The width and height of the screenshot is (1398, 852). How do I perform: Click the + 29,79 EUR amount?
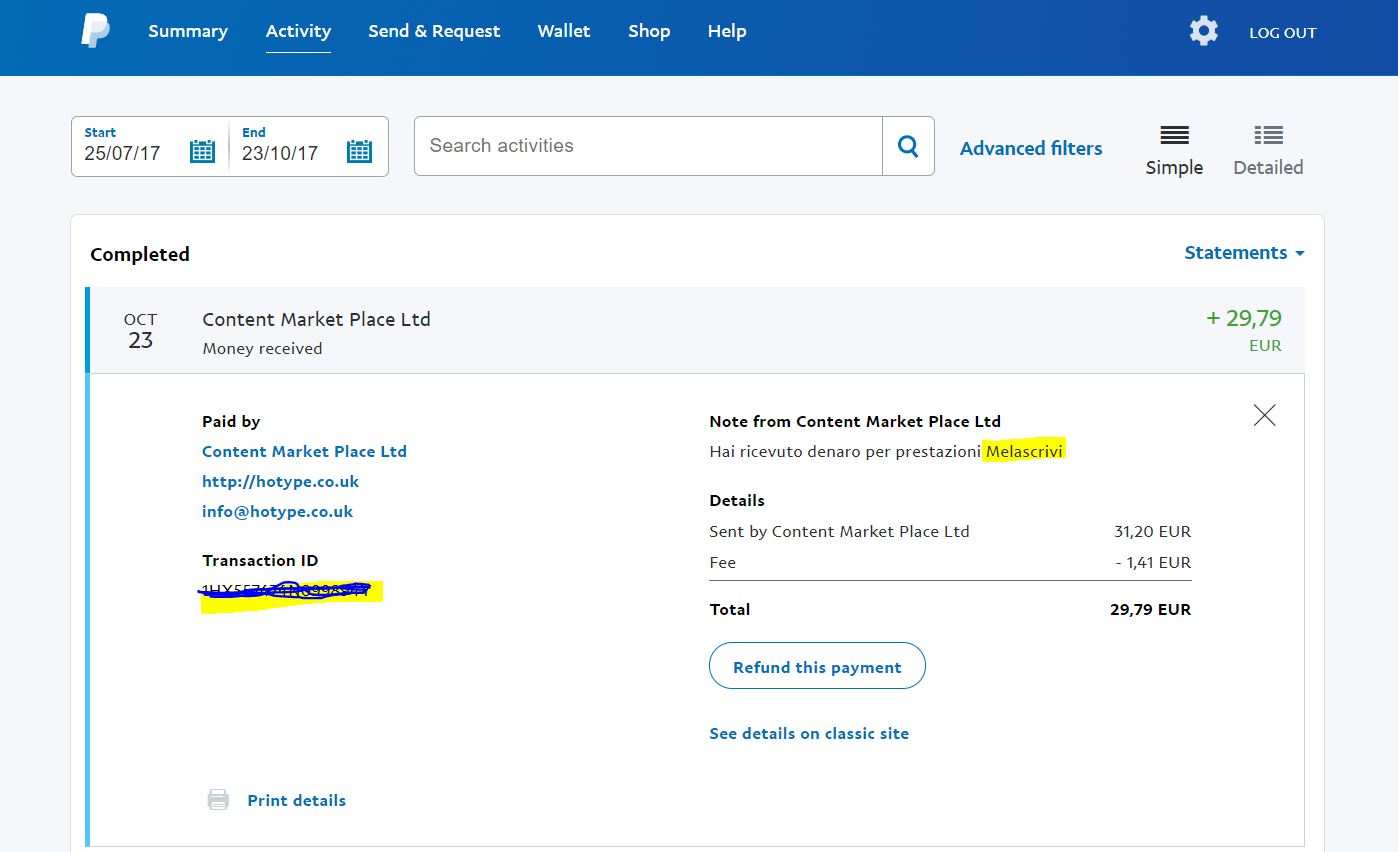pyautogui.click(x=1244, y=330)
